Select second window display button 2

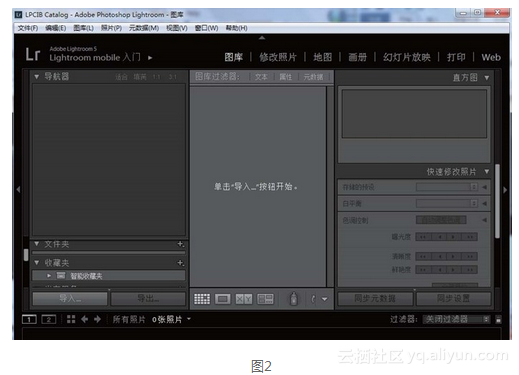point(49,319)
